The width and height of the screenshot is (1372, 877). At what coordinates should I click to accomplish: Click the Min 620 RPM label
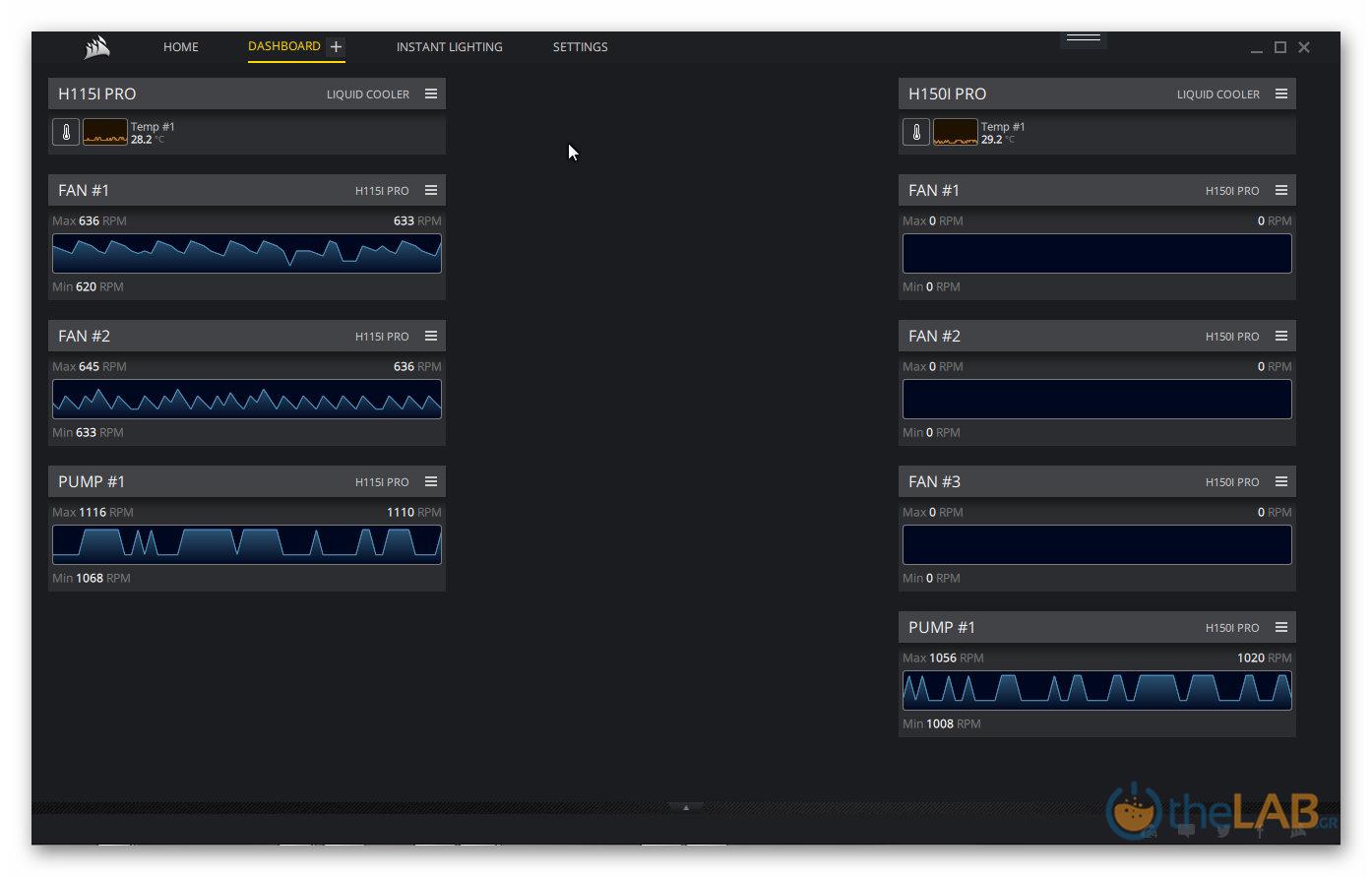[88, 286]
